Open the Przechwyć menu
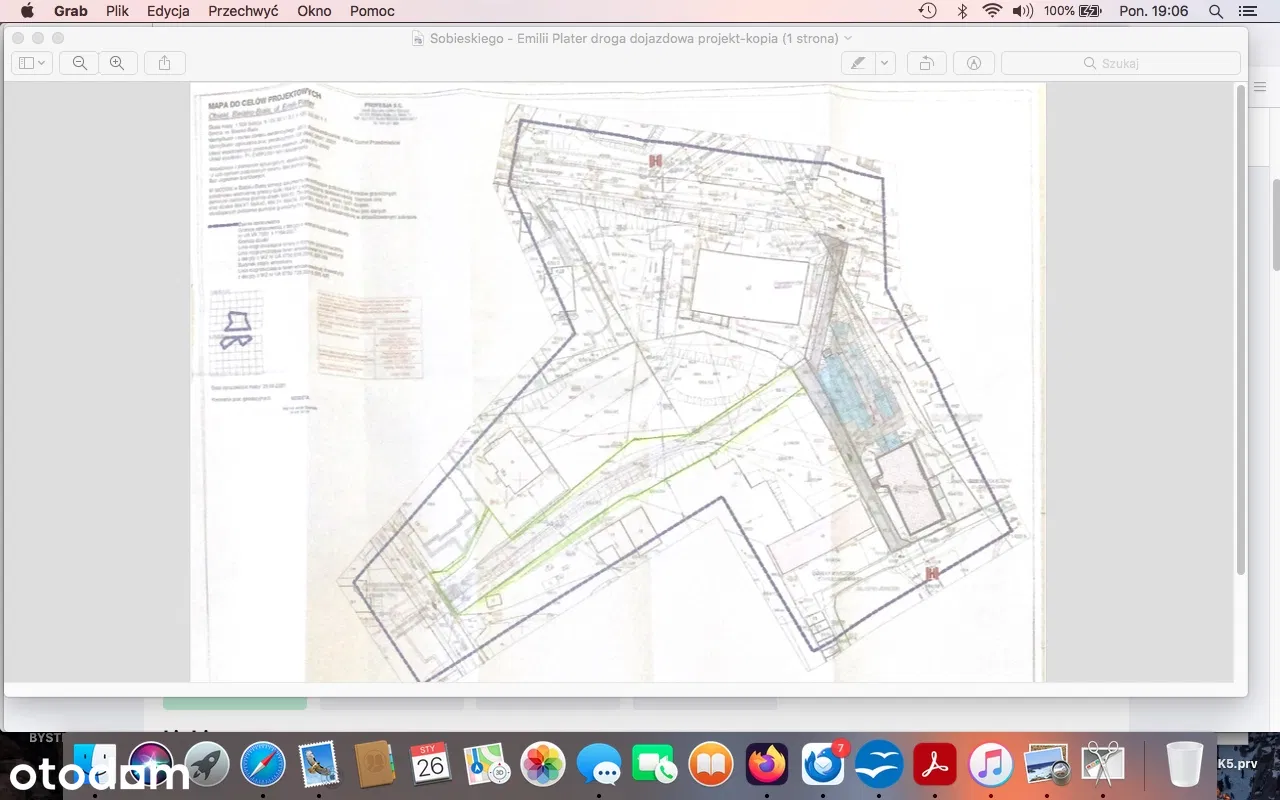 [243, 11]
